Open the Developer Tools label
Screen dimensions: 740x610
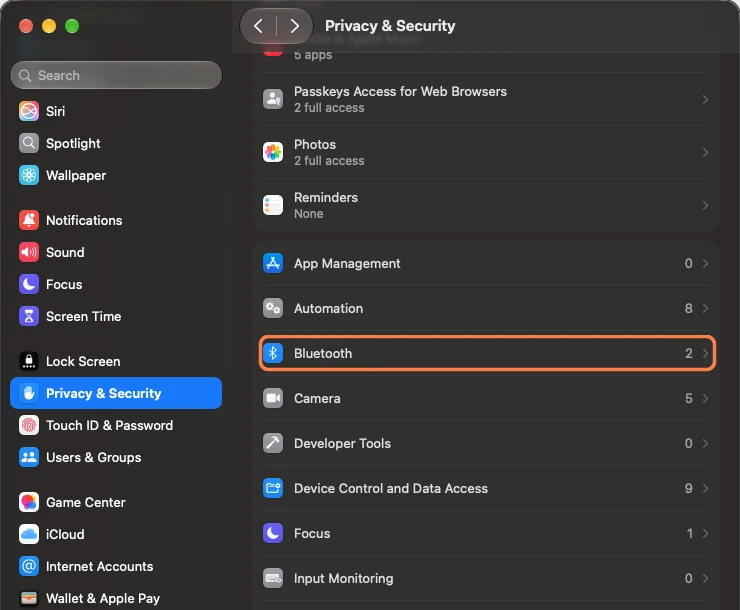342,443
